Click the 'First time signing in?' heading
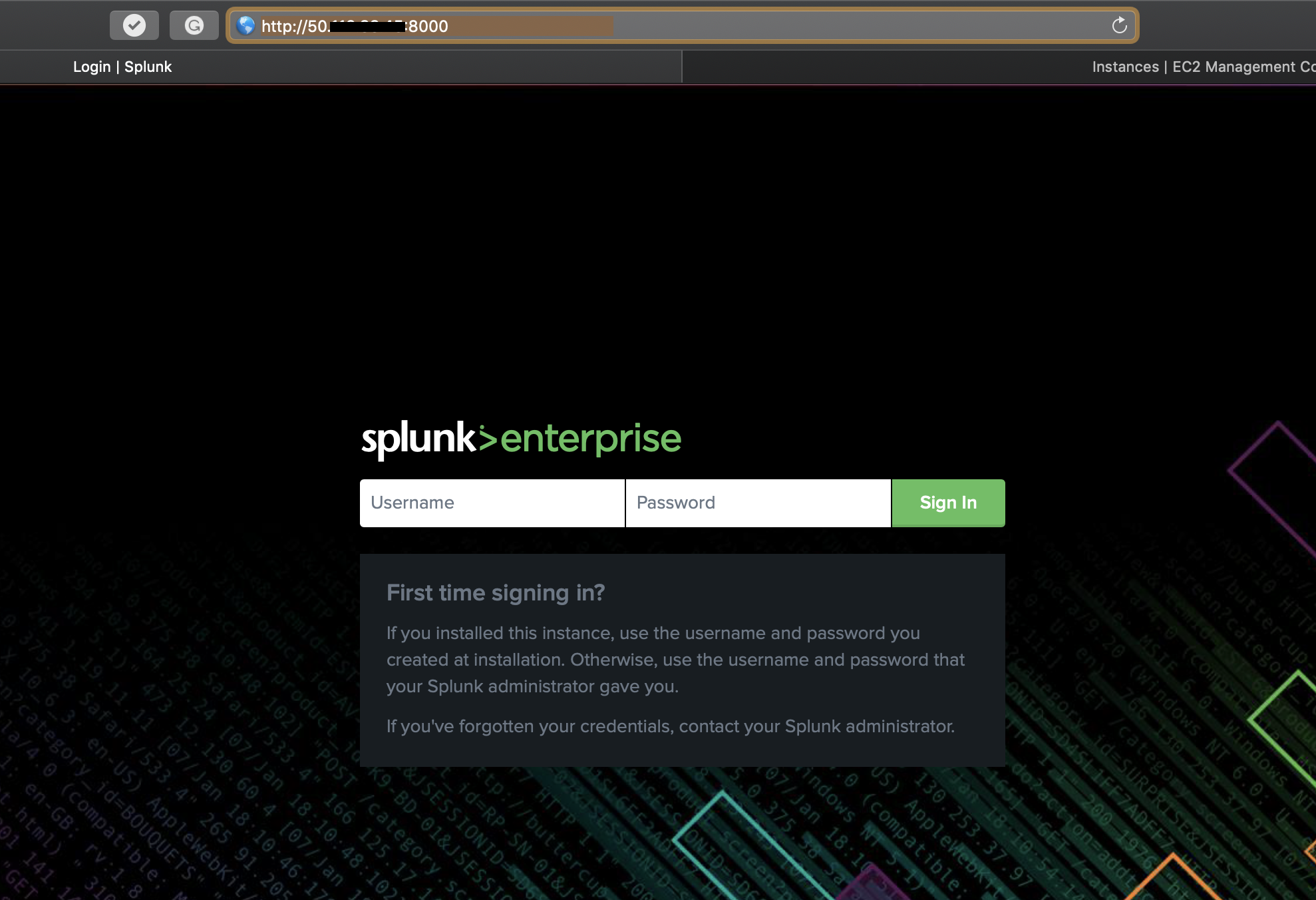The image size is (1316, 900). 496,592
